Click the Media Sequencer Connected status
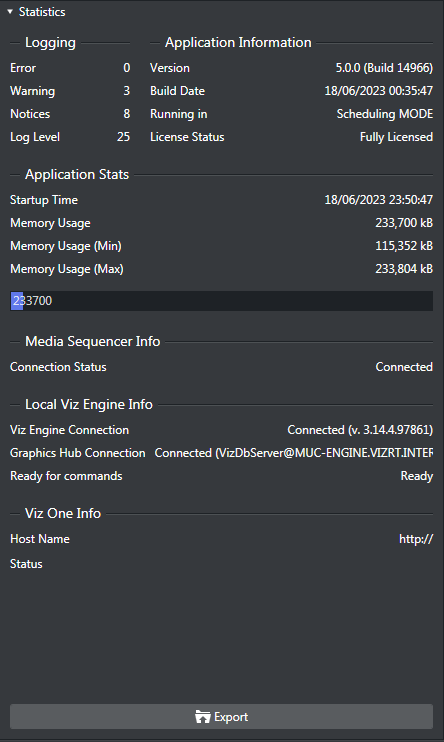 click(x=404, y=367)
